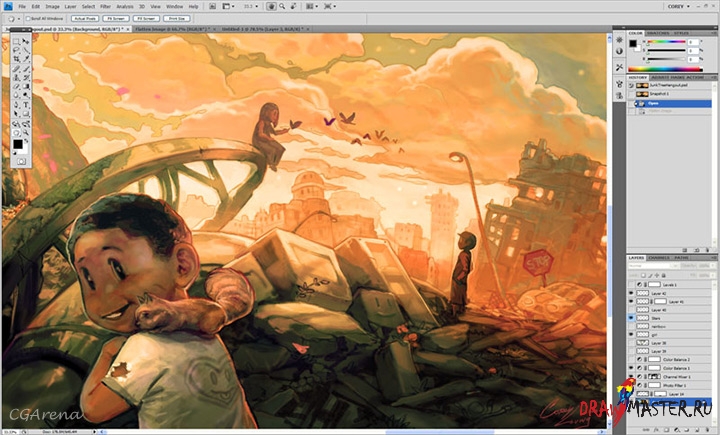Select the Brush tool
Screen dimensions: 720x435
[26, 69]
